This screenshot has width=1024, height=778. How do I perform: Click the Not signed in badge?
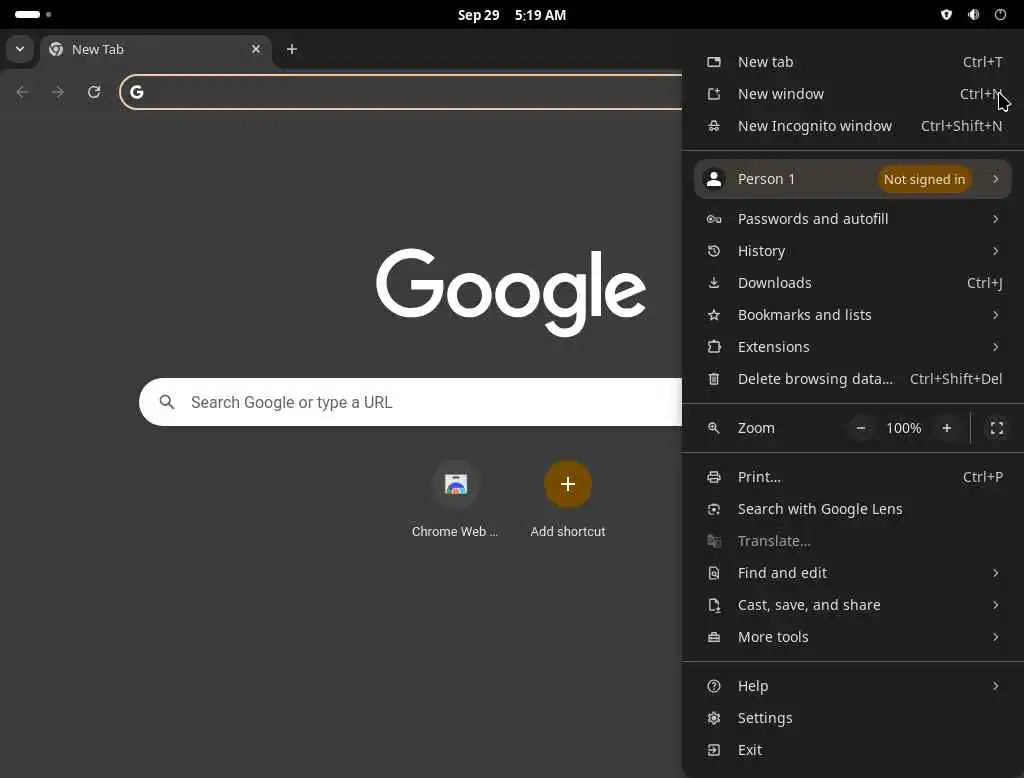(x=924, y=179)
